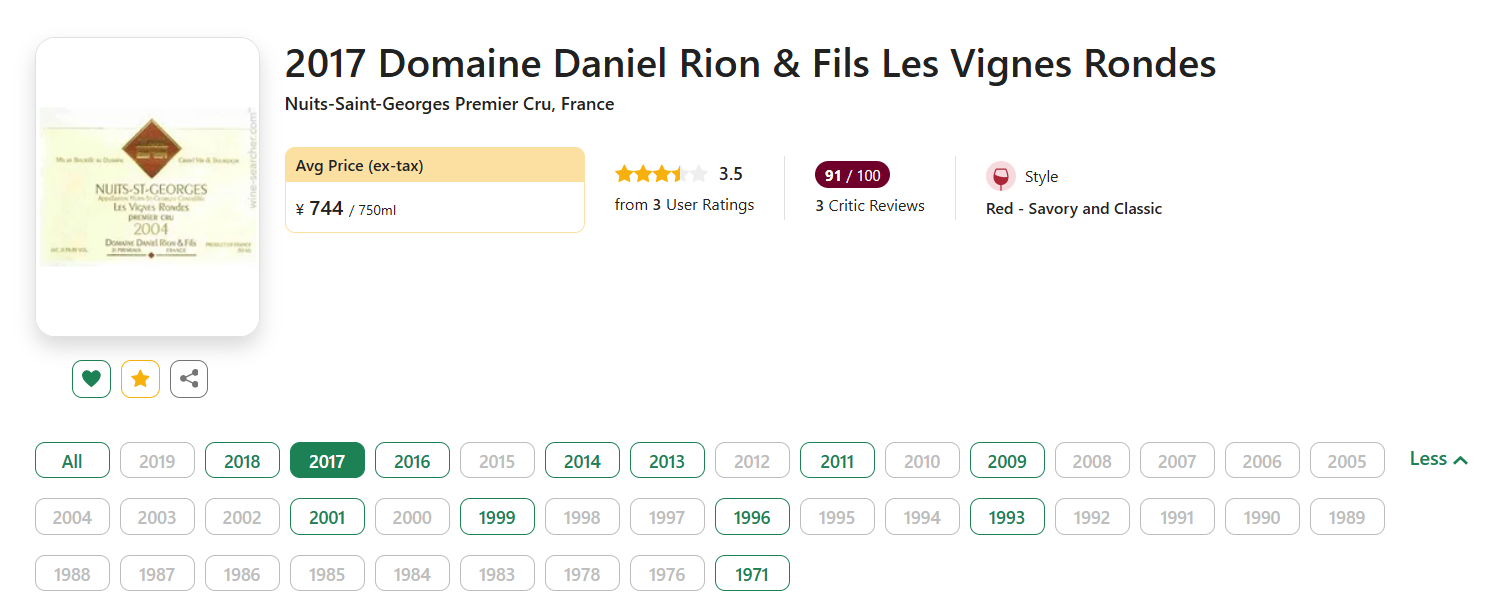Screen dimensions: 1501x612
Task: Open the wine label thumbnail image
Action: pyautogui.click(x=147, y=187)
